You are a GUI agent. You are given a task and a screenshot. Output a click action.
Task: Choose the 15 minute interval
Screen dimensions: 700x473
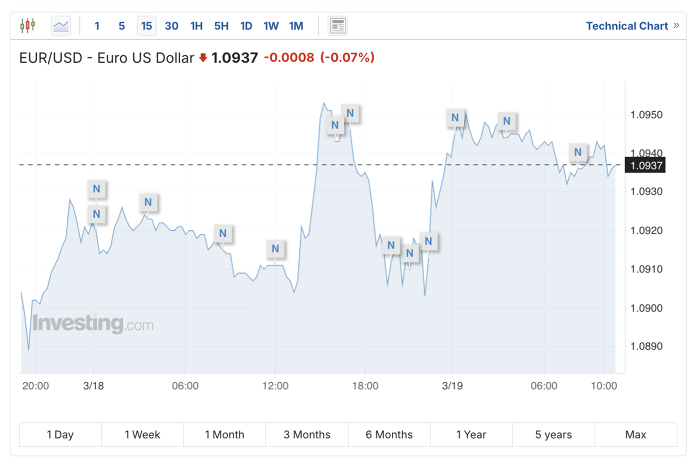[146, 26]
